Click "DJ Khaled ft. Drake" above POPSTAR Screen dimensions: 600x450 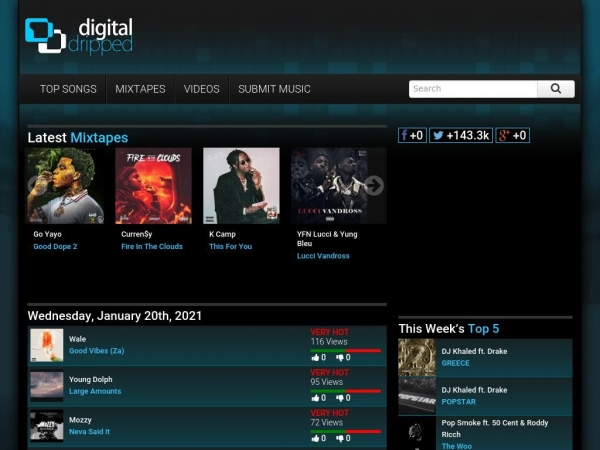474,390
